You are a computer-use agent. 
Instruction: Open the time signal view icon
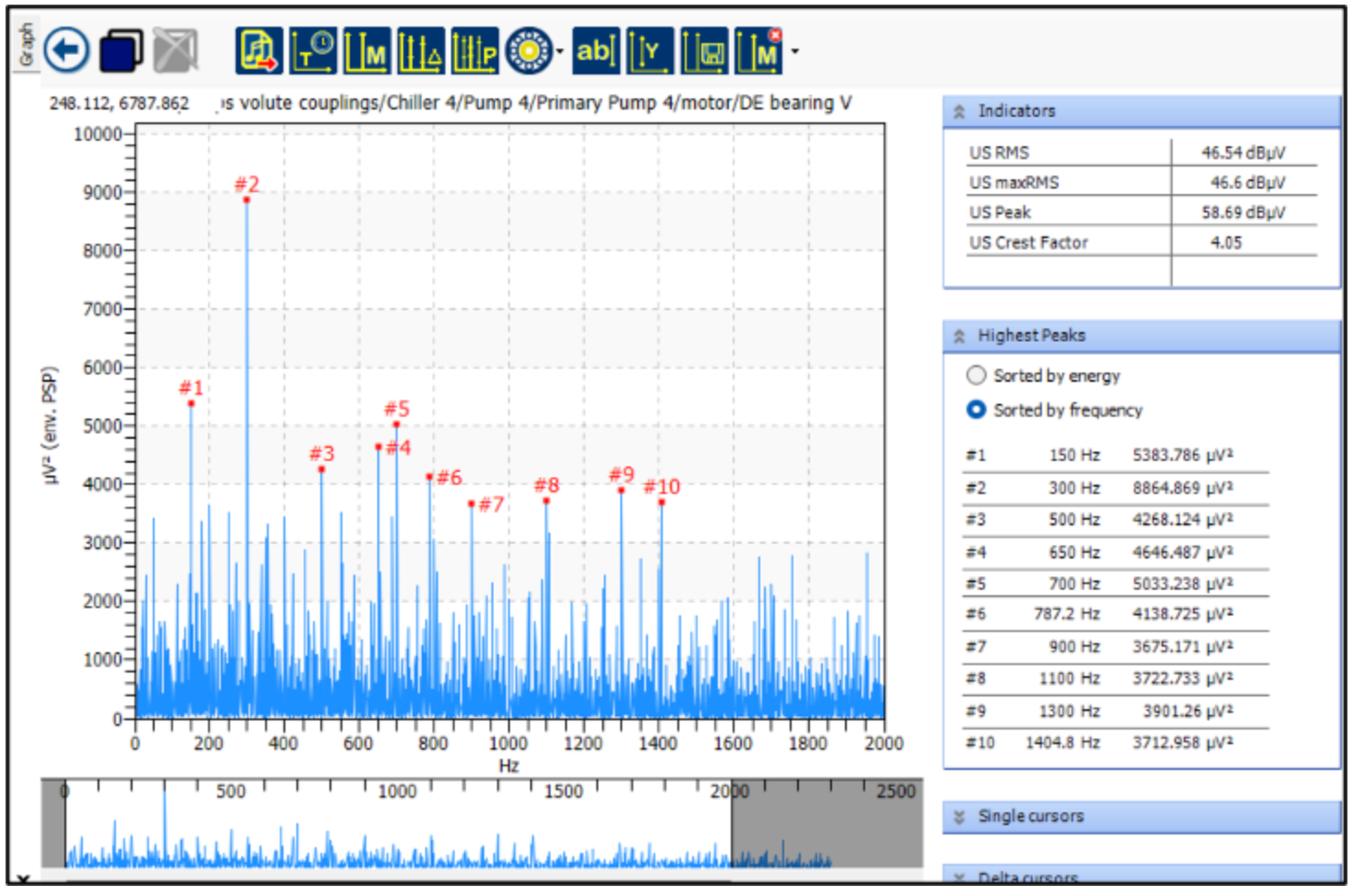313,51
